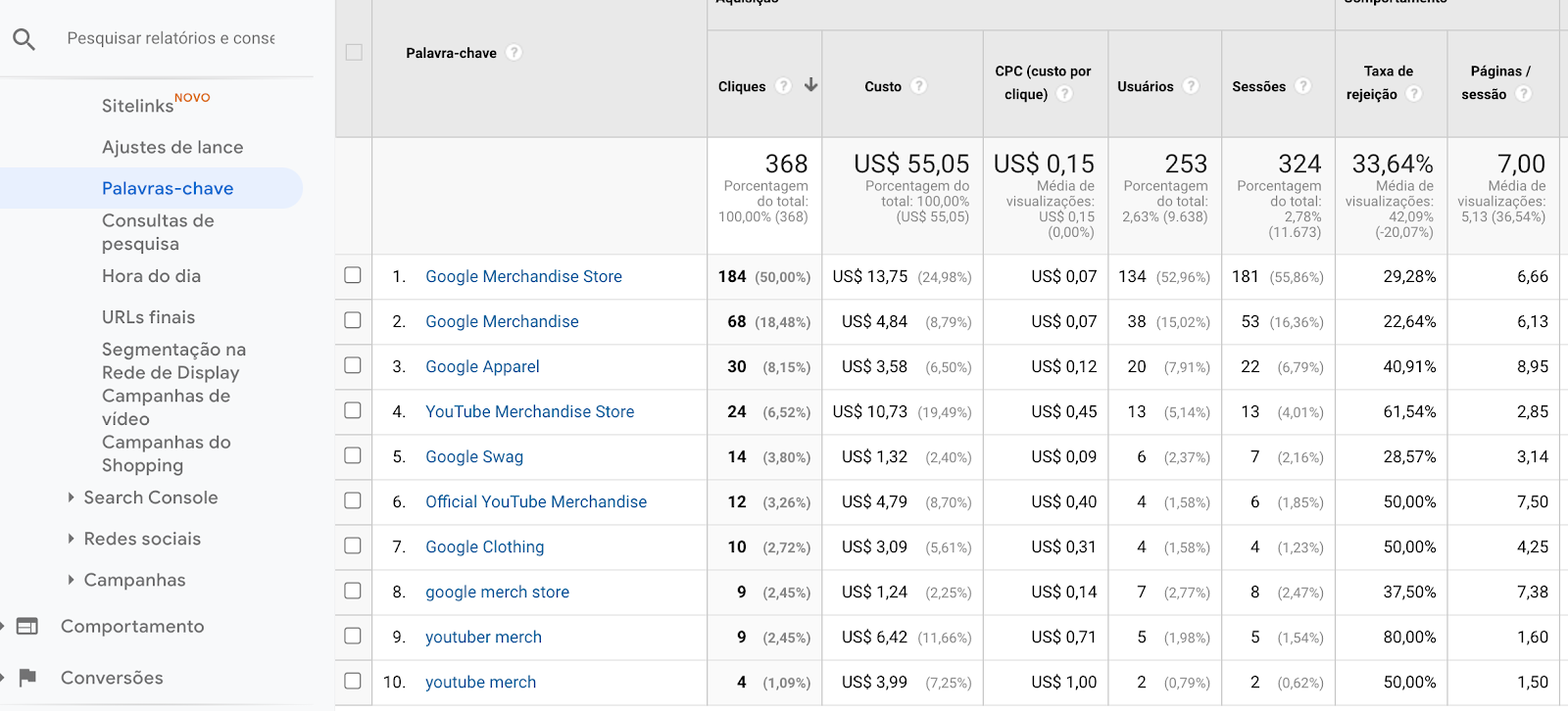Check the Google Clothing row checkbox
The width and height of the screenshot is (1568, 711).
tap(353, 545)
